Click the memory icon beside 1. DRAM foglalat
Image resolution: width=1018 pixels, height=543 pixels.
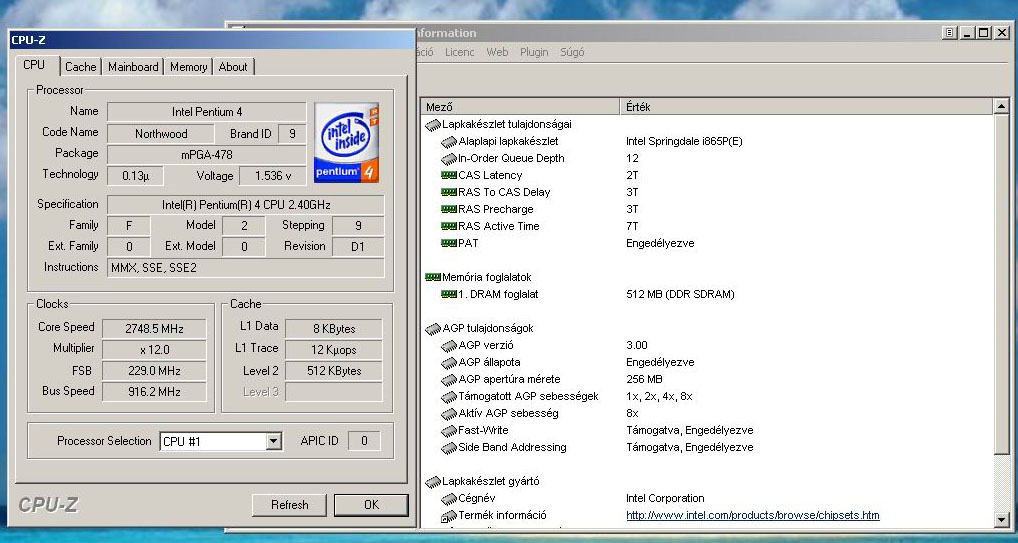click(x=449, y=294)
